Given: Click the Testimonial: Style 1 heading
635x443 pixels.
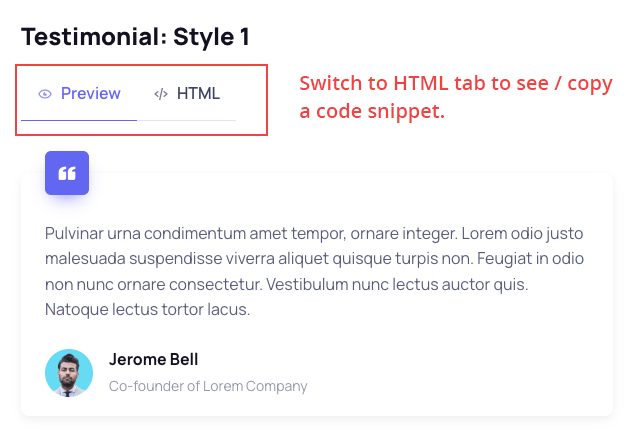Looking at the screenshot, I should point(135,37).
